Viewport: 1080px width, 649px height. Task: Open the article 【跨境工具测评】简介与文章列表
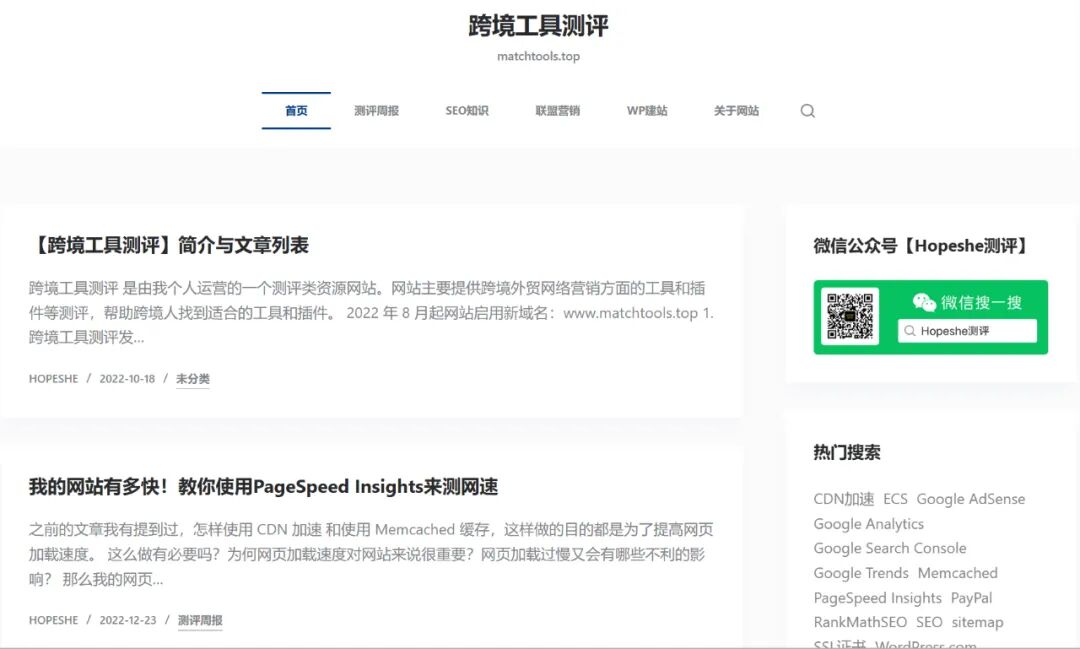(x=167, y=245)
